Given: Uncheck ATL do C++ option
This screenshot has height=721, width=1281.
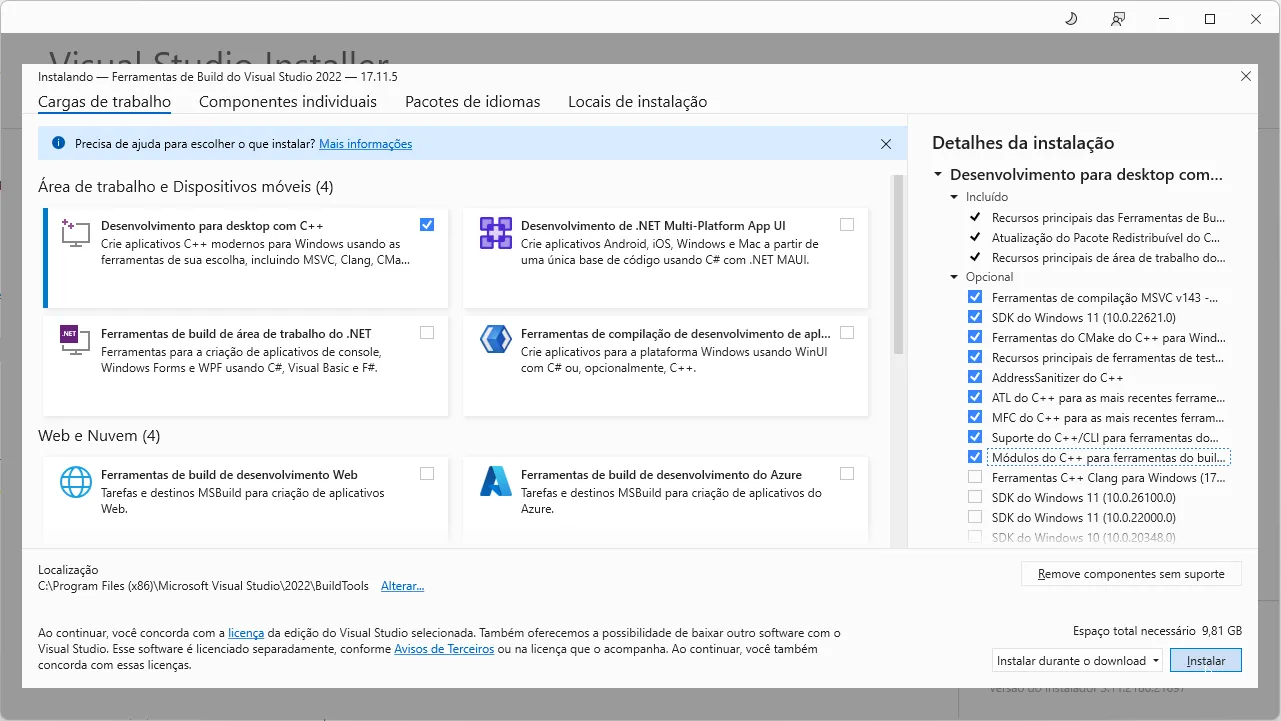Looking at the screenshot, I should tap(975, 397).
